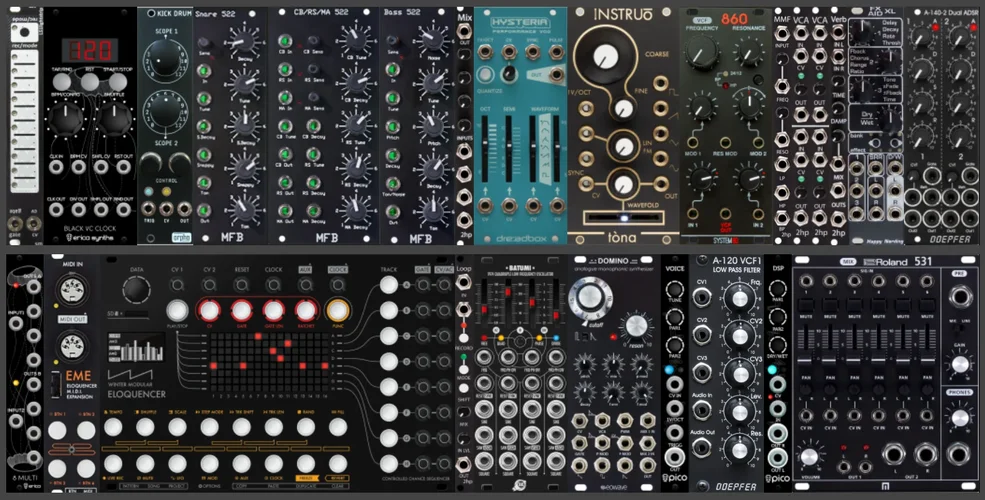Click the WAVEFOLD slider on Instruo tona
This screenshot has width=985, height=500.
(623, 219)
